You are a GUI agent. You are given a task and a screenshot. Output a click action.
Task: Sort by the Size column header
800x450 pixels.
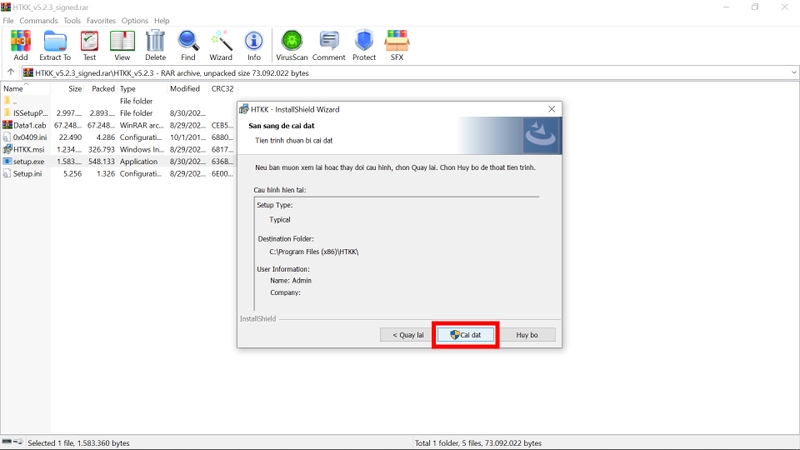point(67,88)
